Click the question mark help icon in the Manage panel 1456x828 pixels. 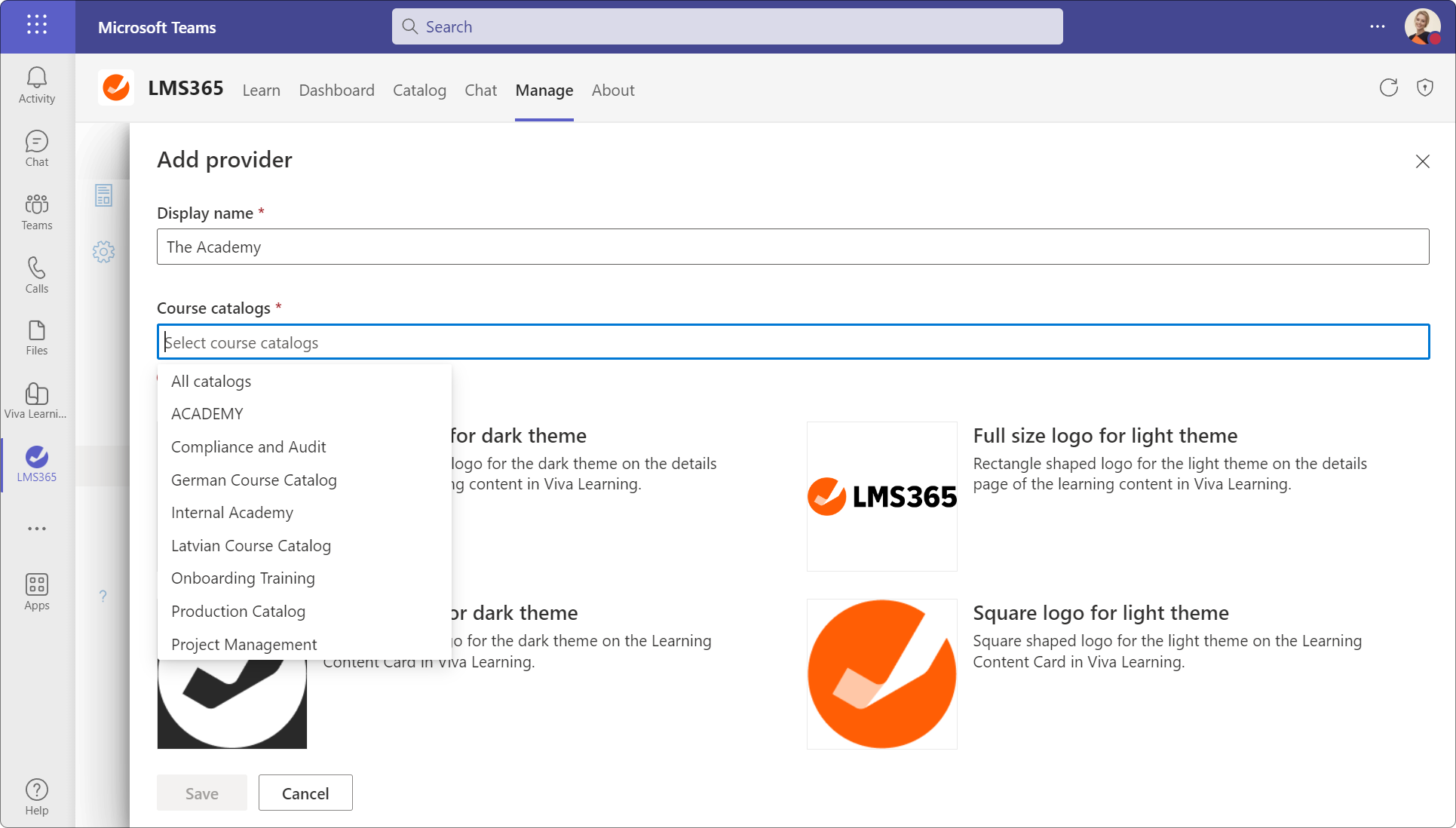[103, 596]
